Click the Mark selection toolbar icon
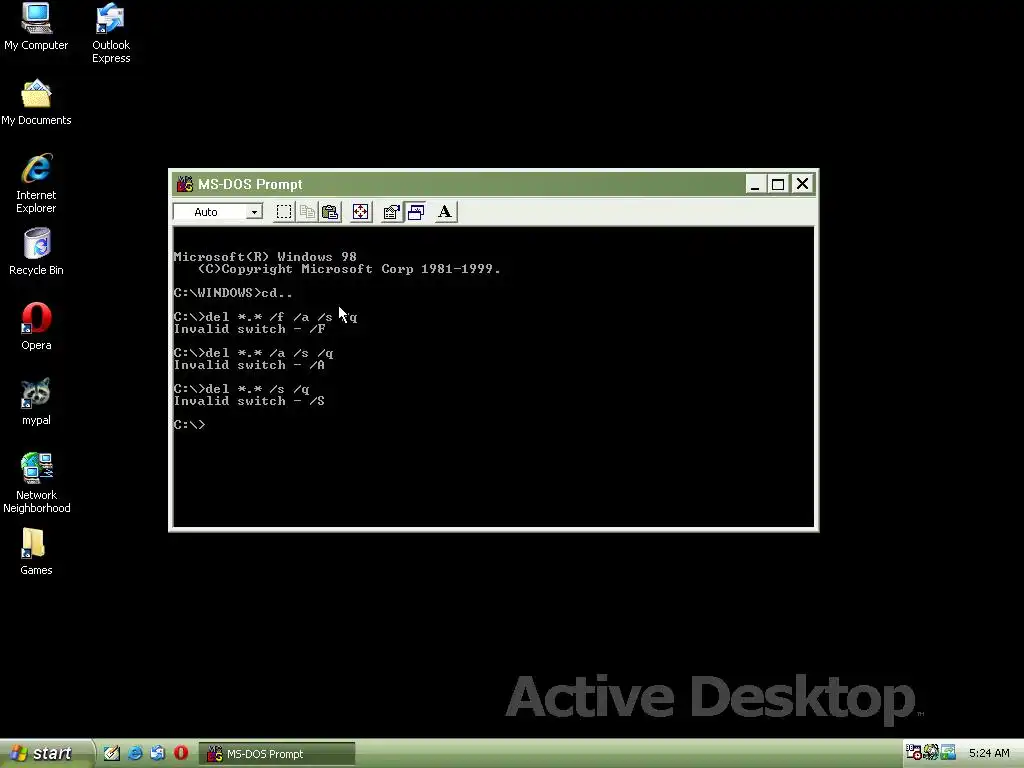The width and height of the screenshot is (1024, 768). coord(284,212)
